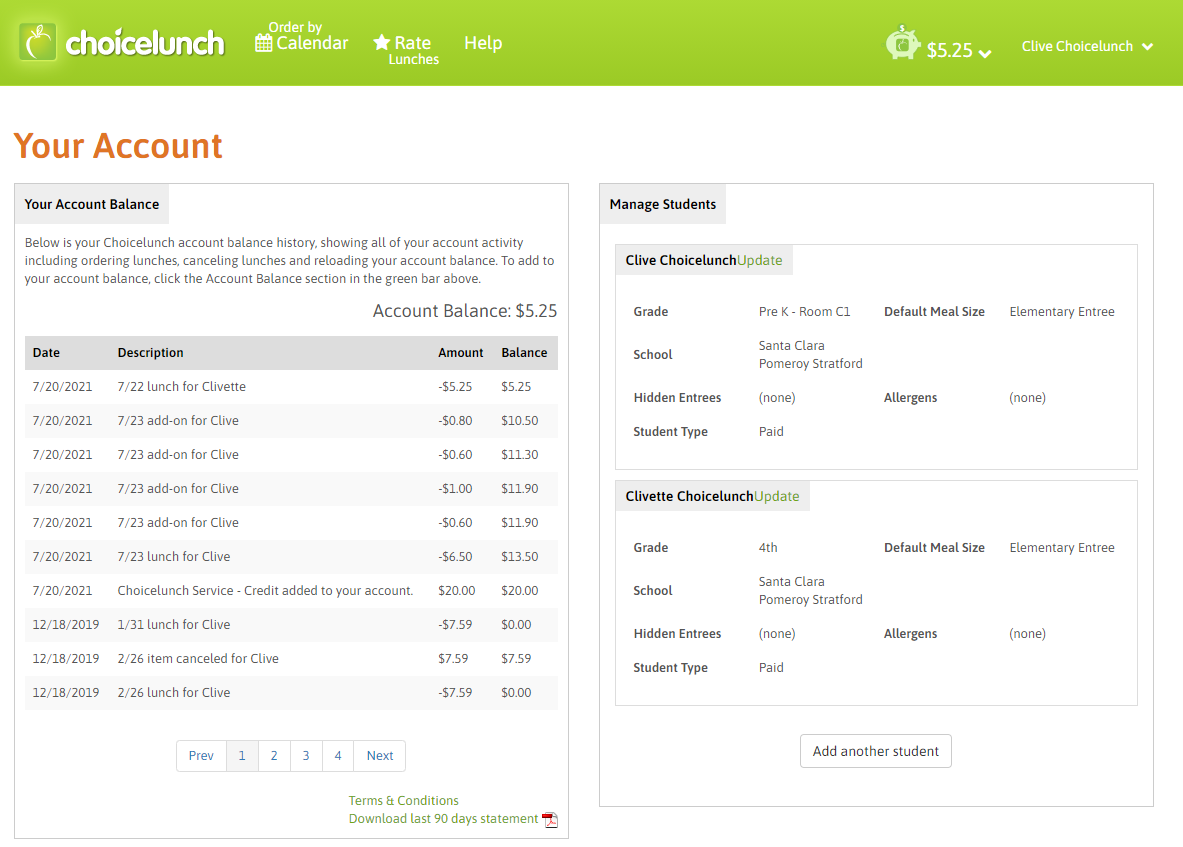Click the -$5.25 amount cell
The width and height of the screenshot is (1183, 847).
[x=455, y=387]
